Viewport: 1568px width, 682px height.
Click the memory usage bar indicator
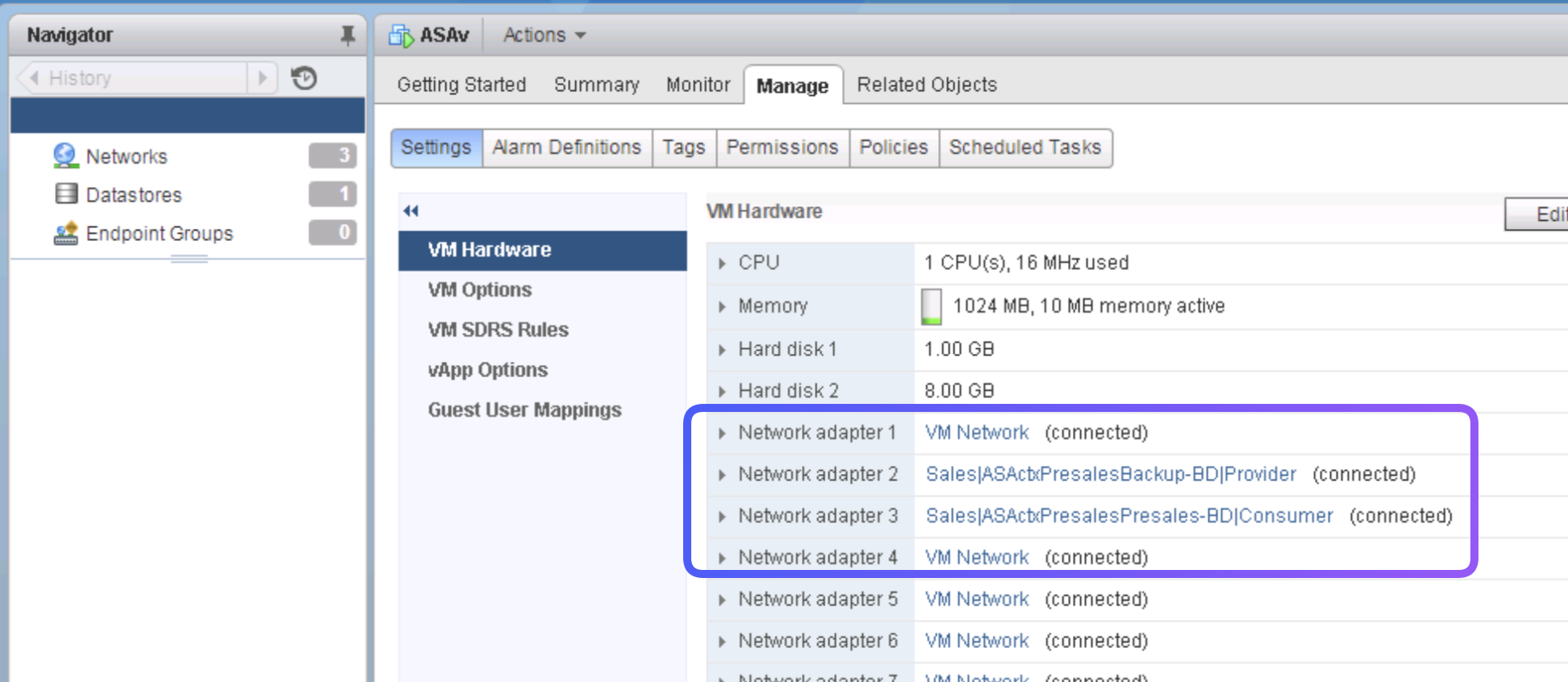pyautogui.click(x=932, y=306)
